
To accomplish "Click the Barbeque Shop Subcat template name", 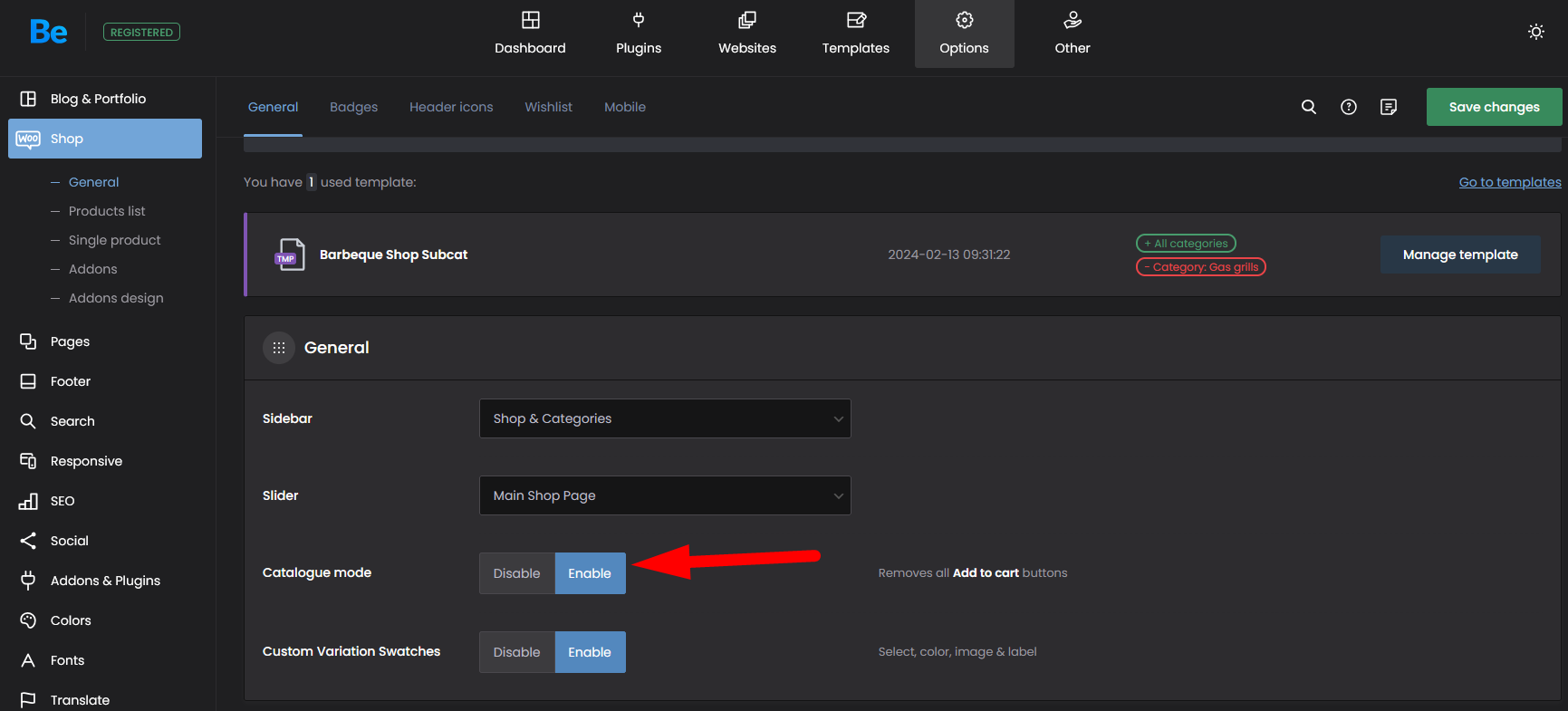I will (x=394, y=255).
